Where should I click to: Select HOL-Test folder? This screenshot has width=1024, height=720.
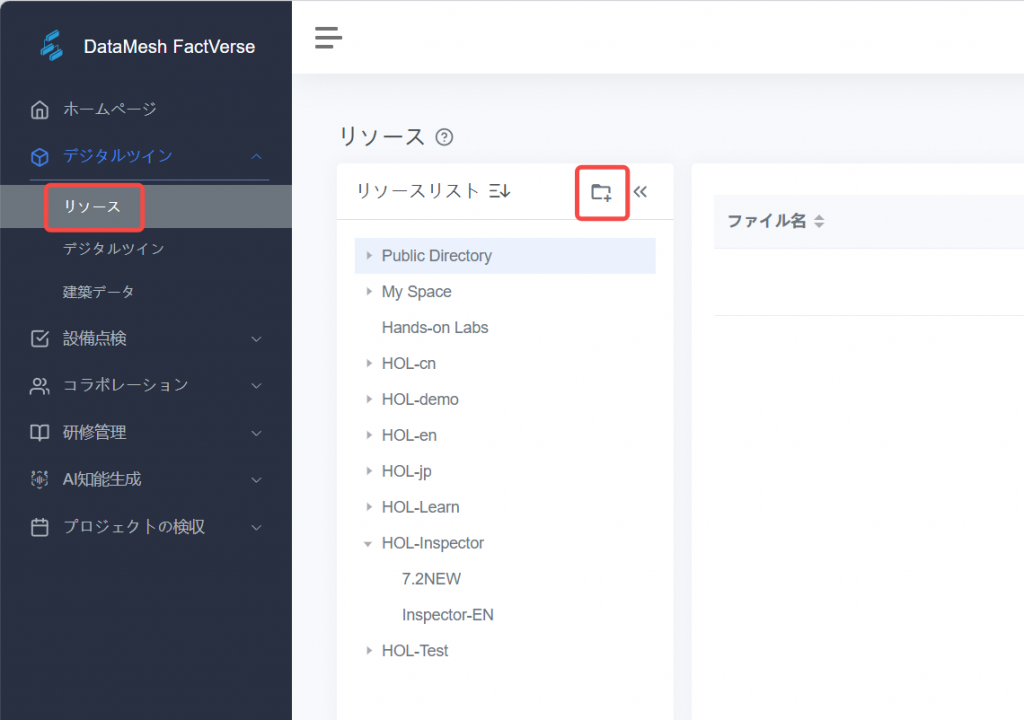tap(415, 651)
